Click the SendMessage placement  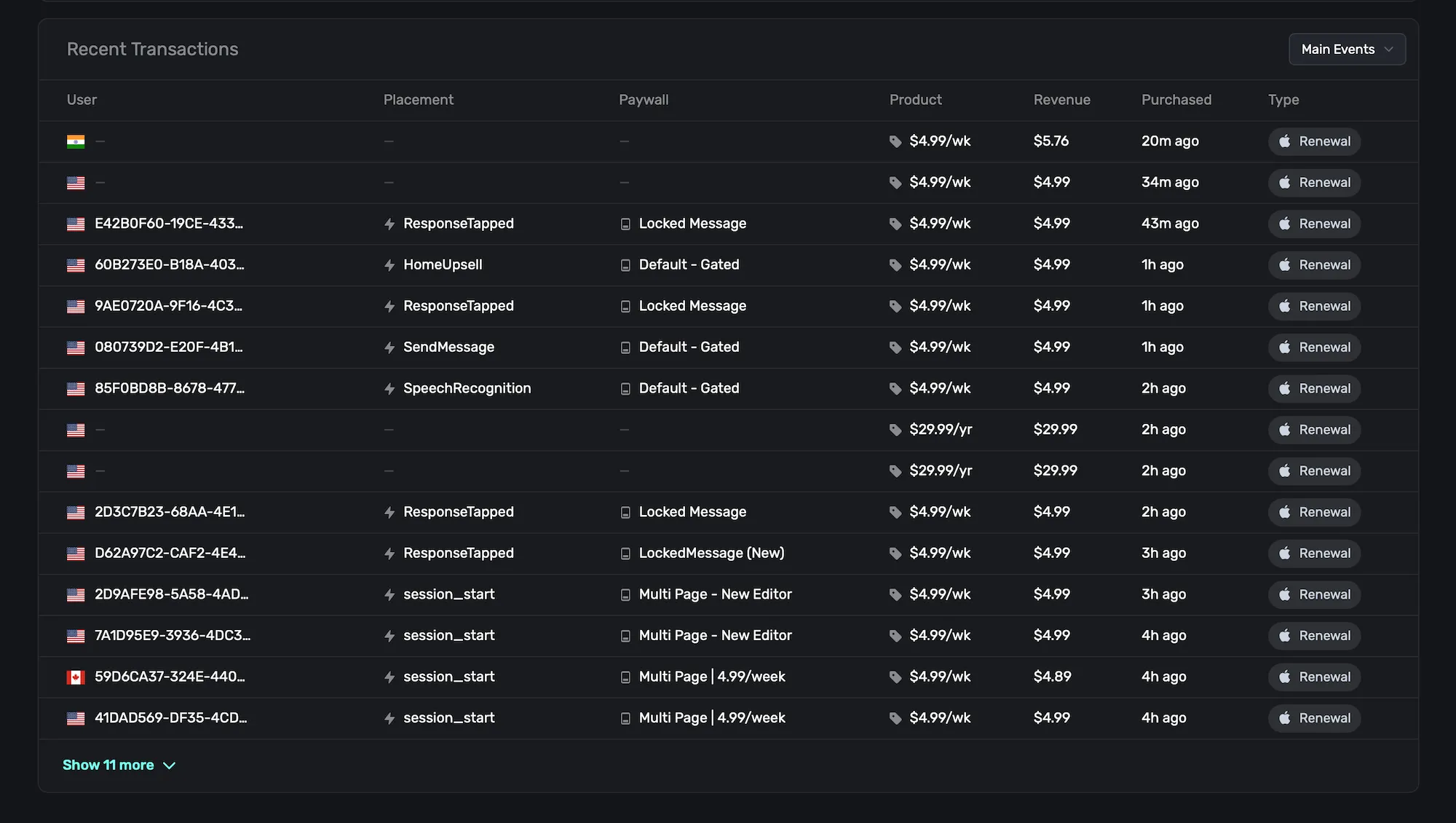tap(449, 347)
